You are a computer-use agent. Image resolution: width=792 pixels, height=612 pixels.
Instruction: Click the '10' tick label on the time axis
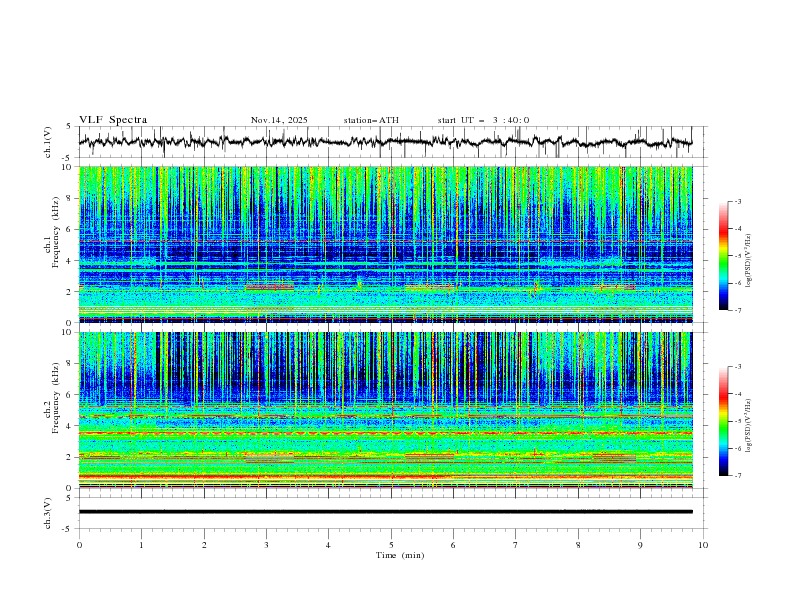(x=703, y=545)
